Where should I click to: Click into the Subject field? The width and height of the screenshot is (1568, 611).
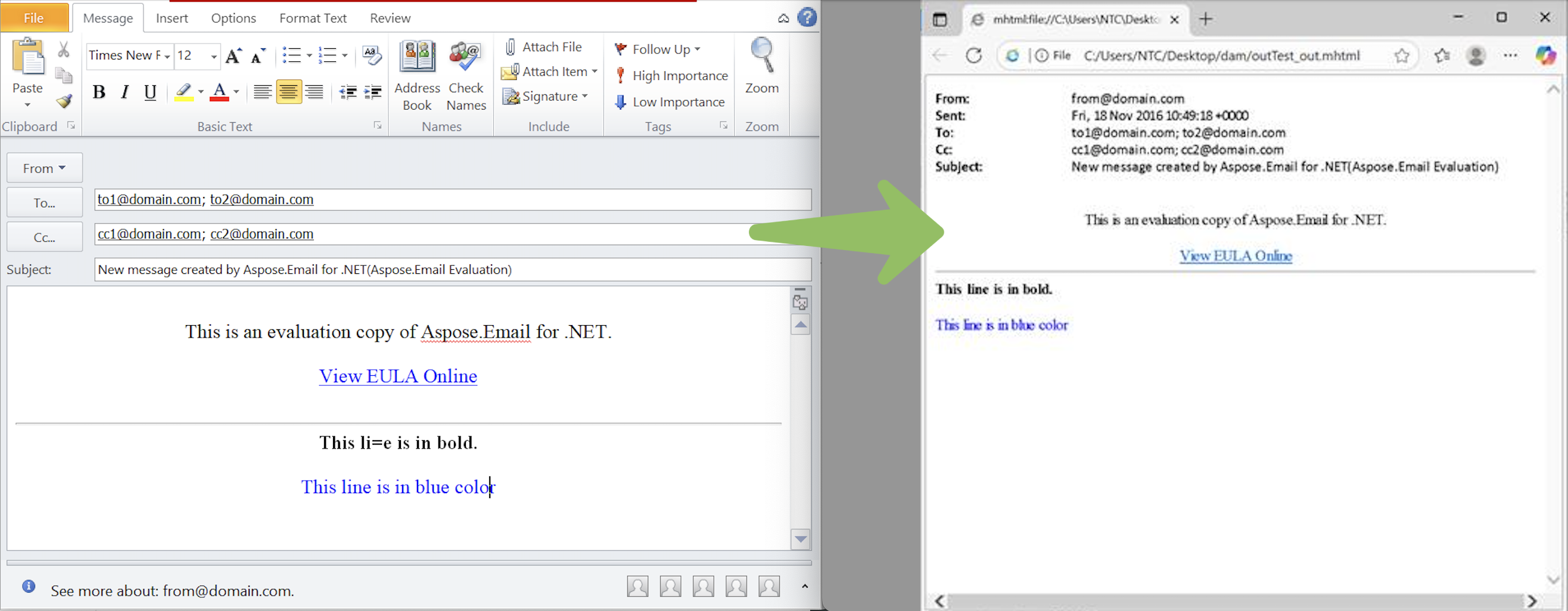pyautogui.click(x=452, y=270)
